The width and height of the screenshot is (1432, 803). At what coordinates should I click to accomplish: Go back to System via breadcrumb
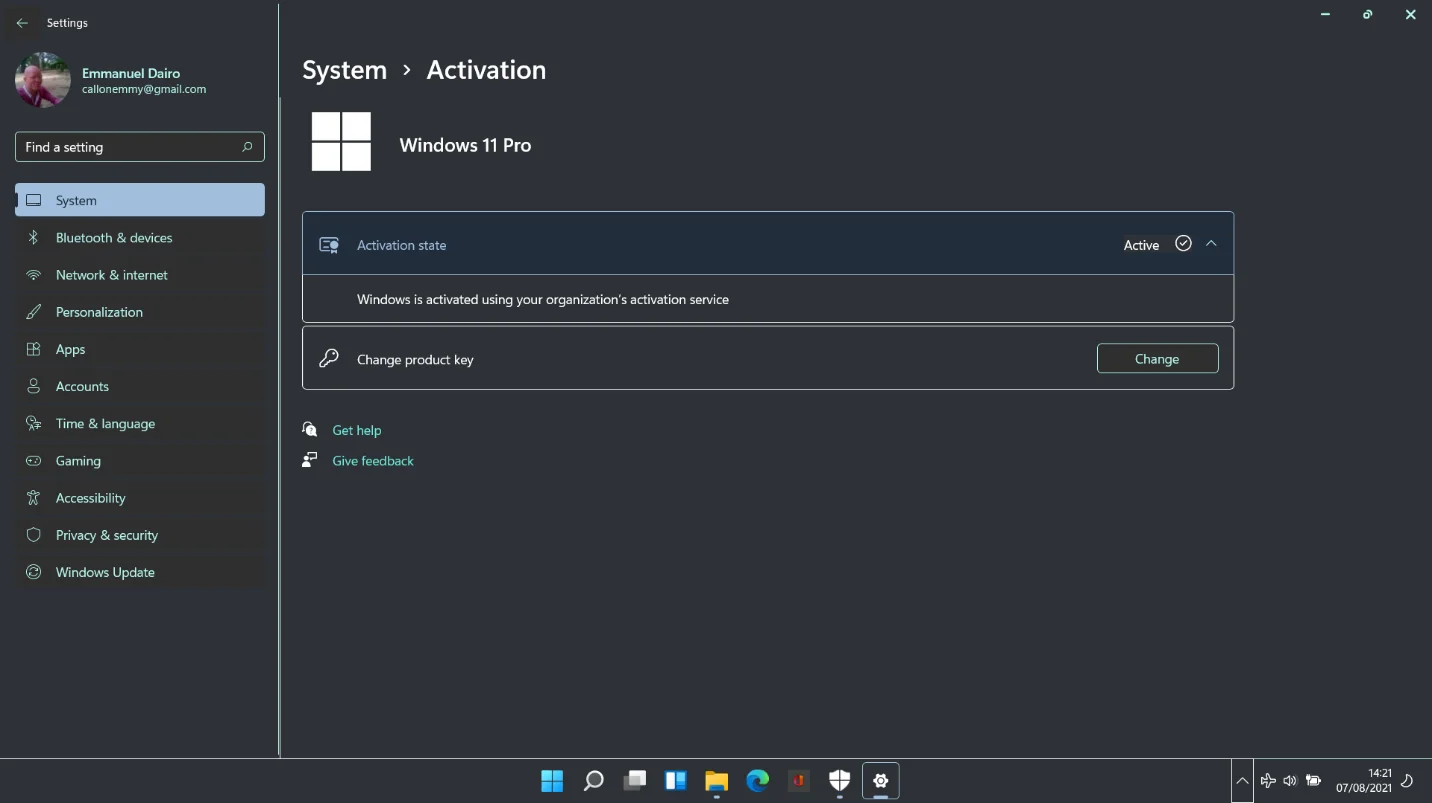pyautogui.click(x=344, y=70)
